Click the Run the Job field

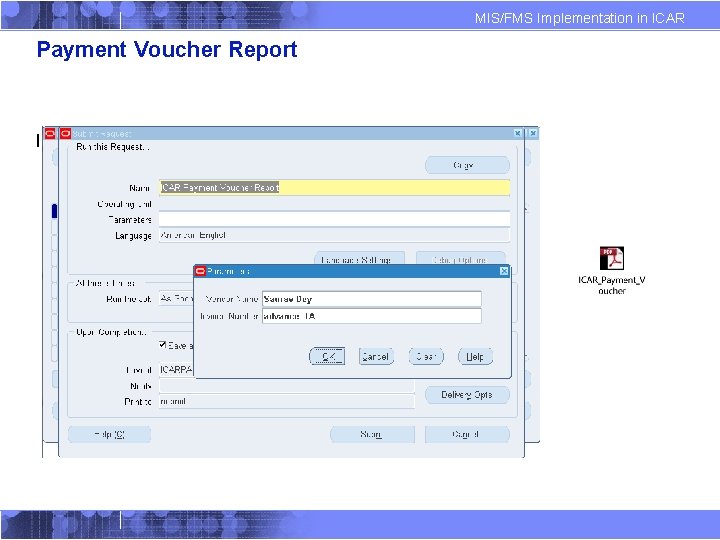(x=176, y=299)
